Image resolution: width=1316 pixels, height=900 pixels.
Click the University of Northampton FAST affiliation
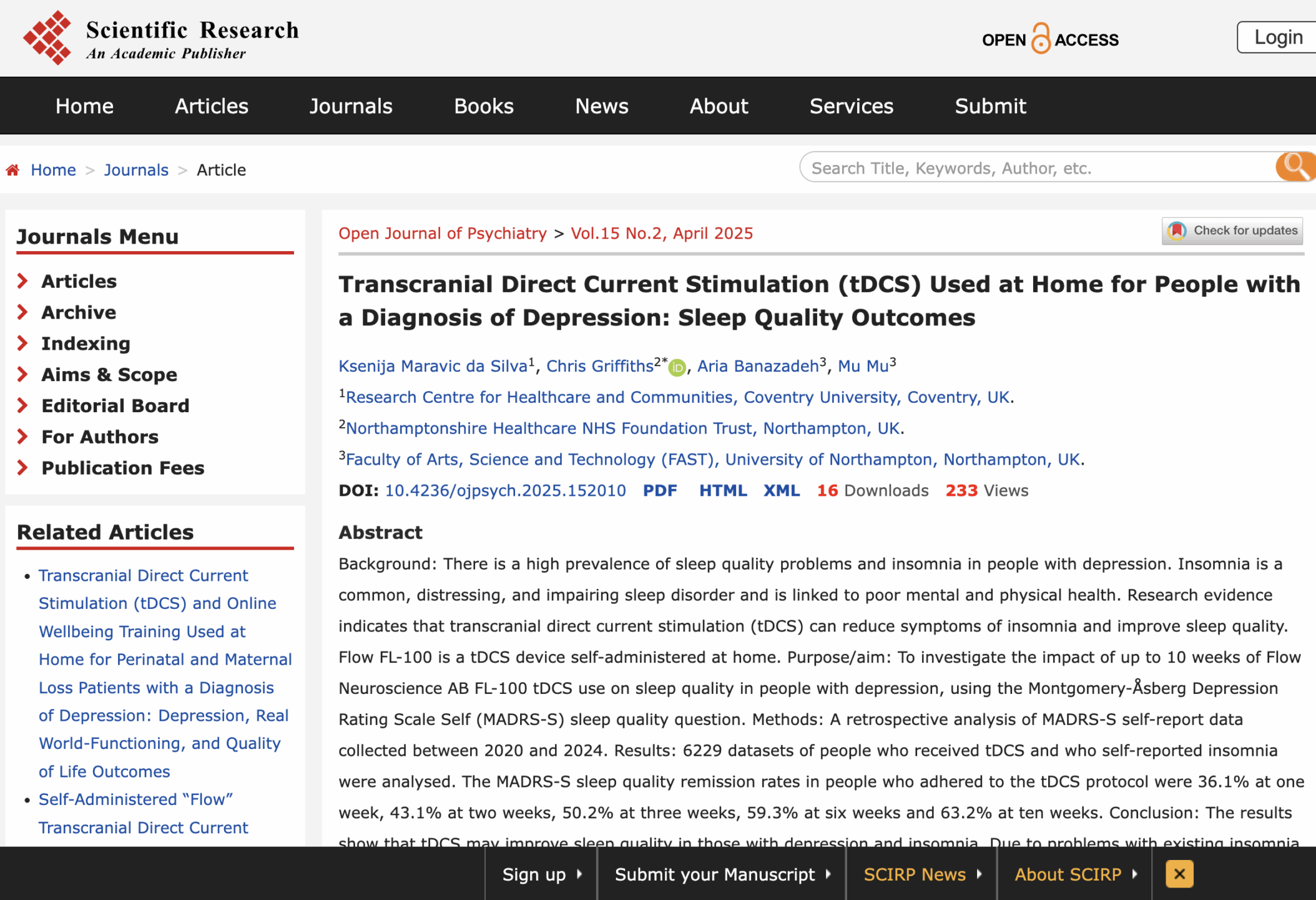click(713, 460)
